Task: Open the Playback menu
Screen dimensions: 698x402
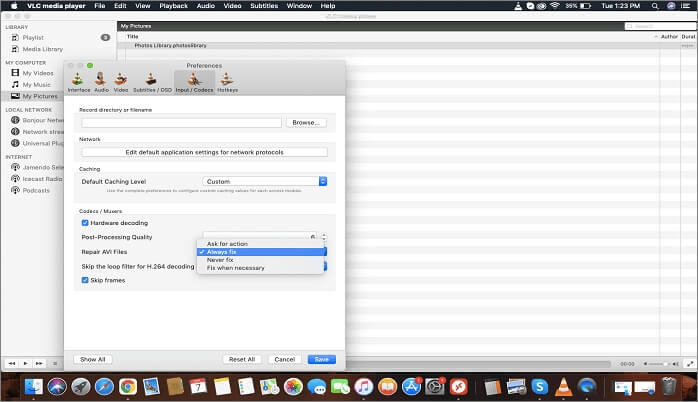Action: pos(173,6)
